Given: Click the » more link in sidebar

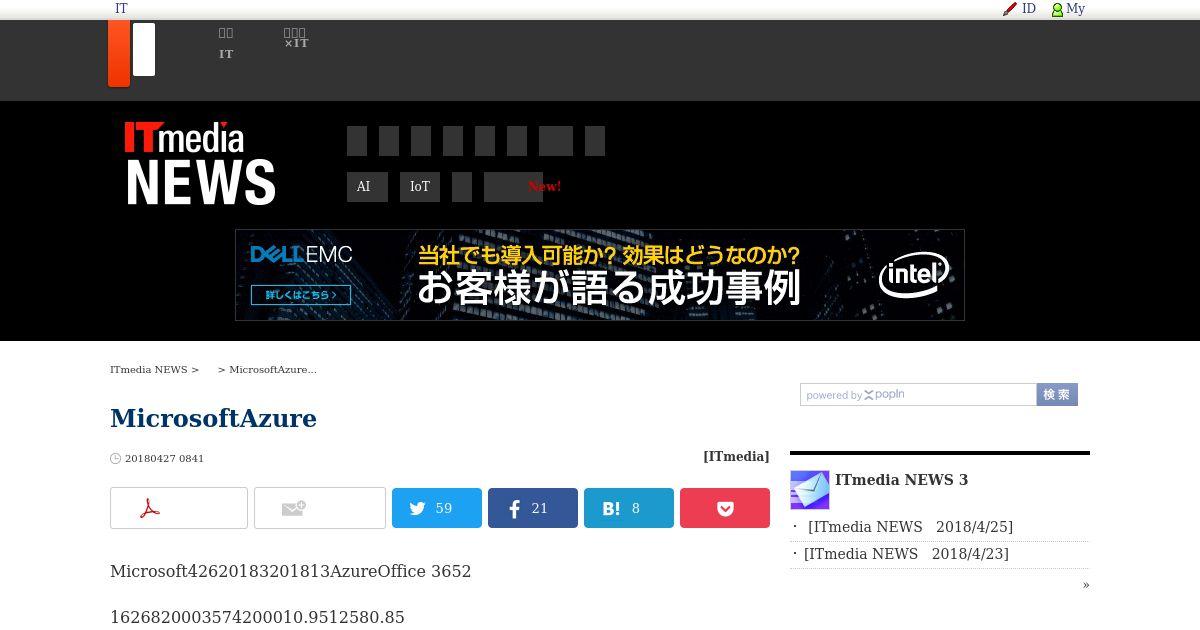Looking at the screenshot, I should (x=1086, y=585).
